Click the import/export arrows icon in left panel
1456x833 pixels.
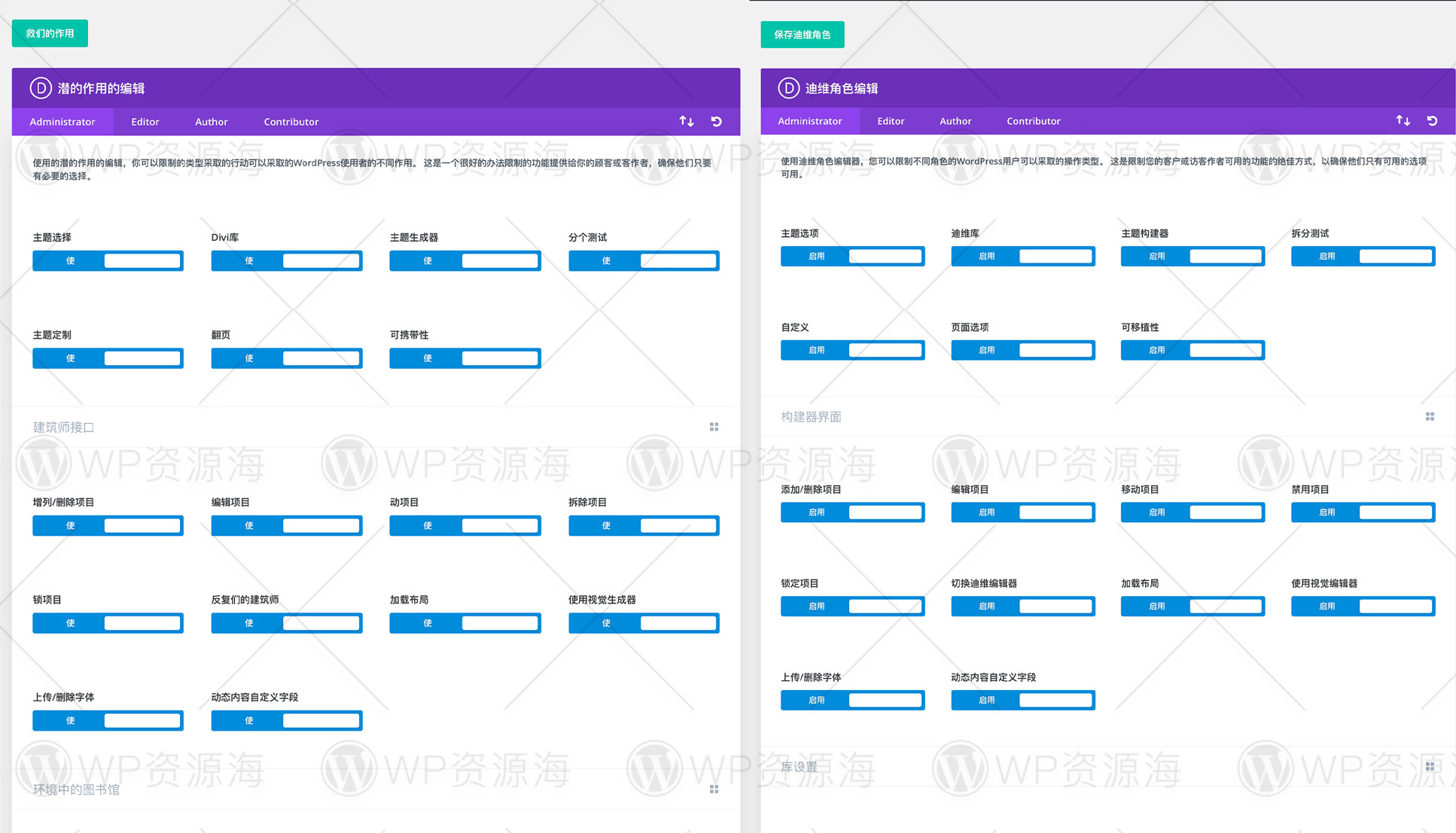coord(686,121)
